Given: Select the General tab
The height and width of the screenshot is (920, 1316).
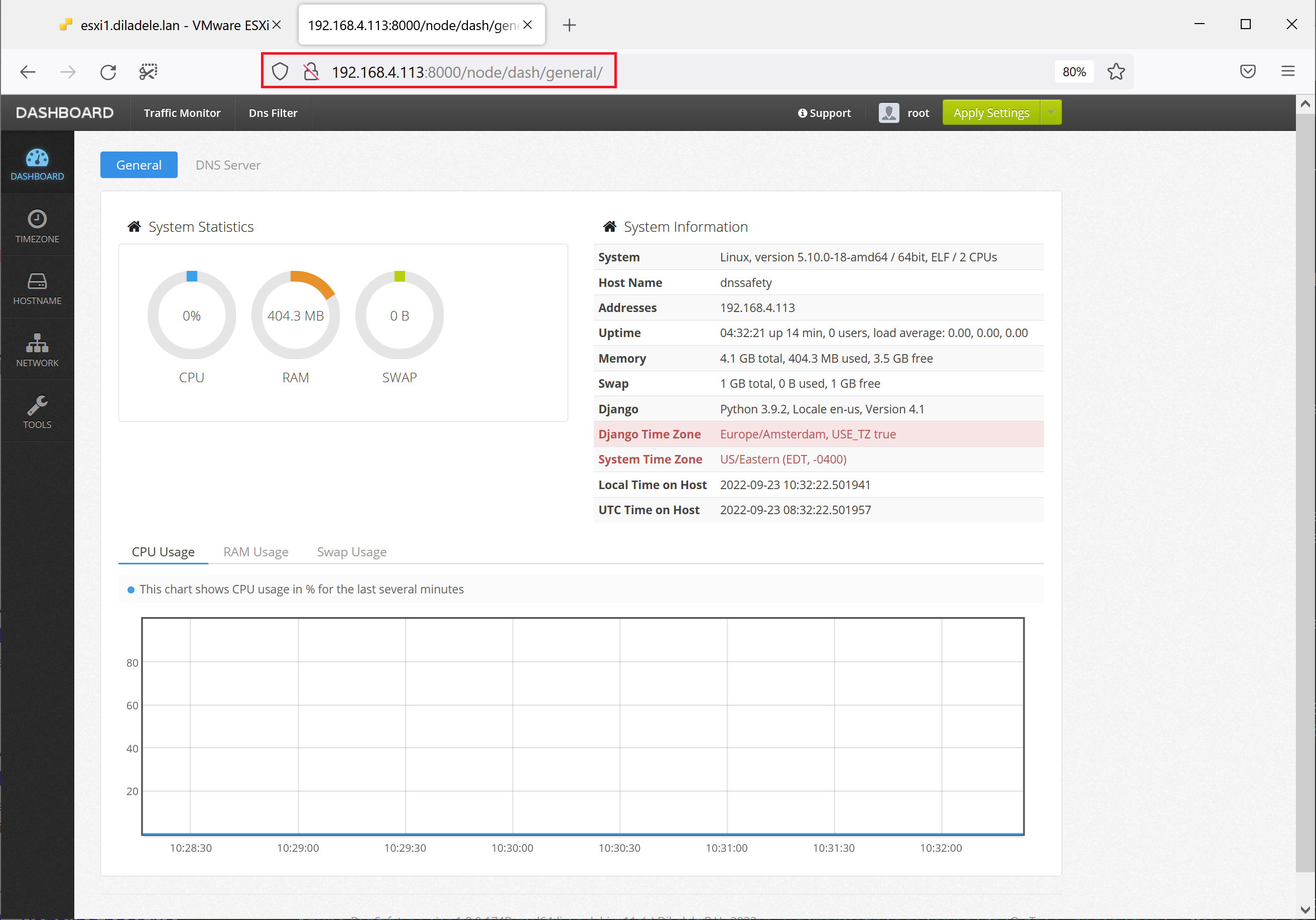Looking at the screenshot, I should click(x=139, y=165).
